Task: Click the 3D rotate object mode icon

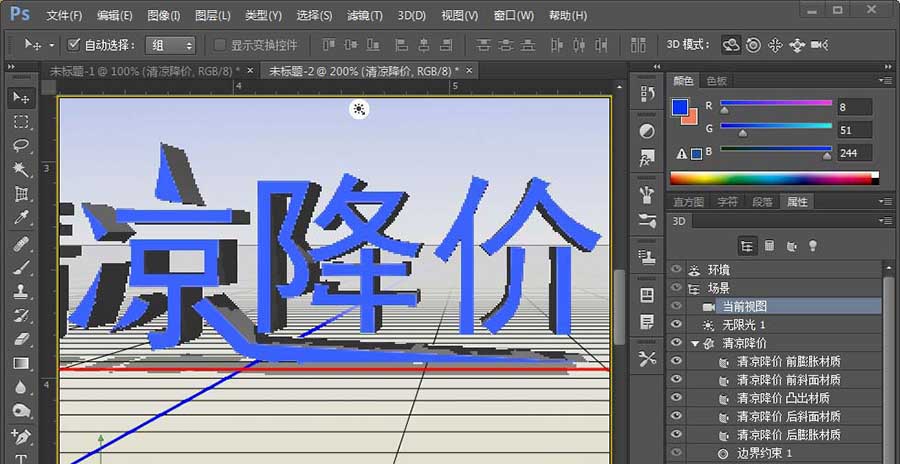Action: [731, 45]
